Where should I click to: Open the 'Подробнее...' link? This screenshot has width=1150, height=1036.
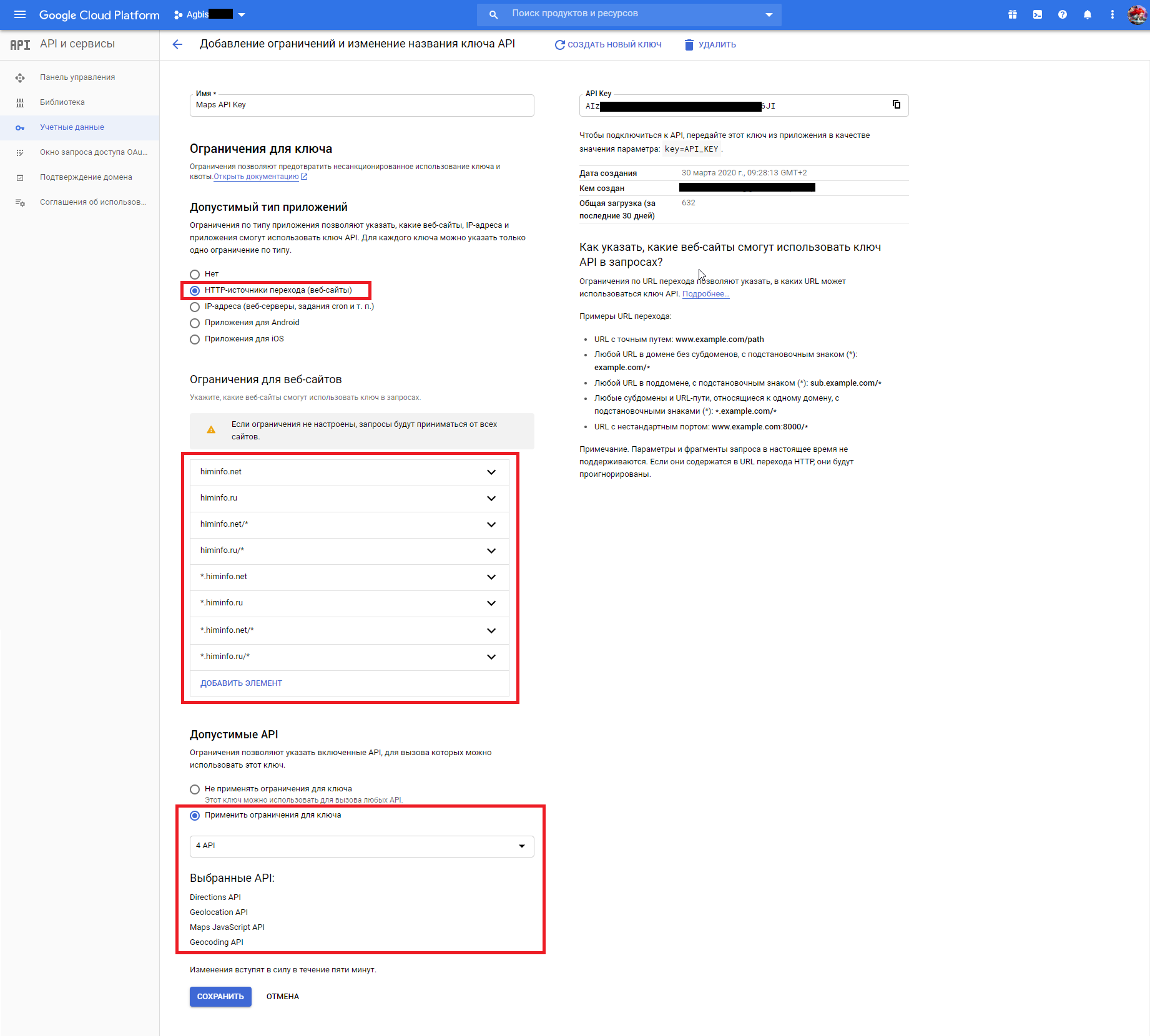coord(705,294)
